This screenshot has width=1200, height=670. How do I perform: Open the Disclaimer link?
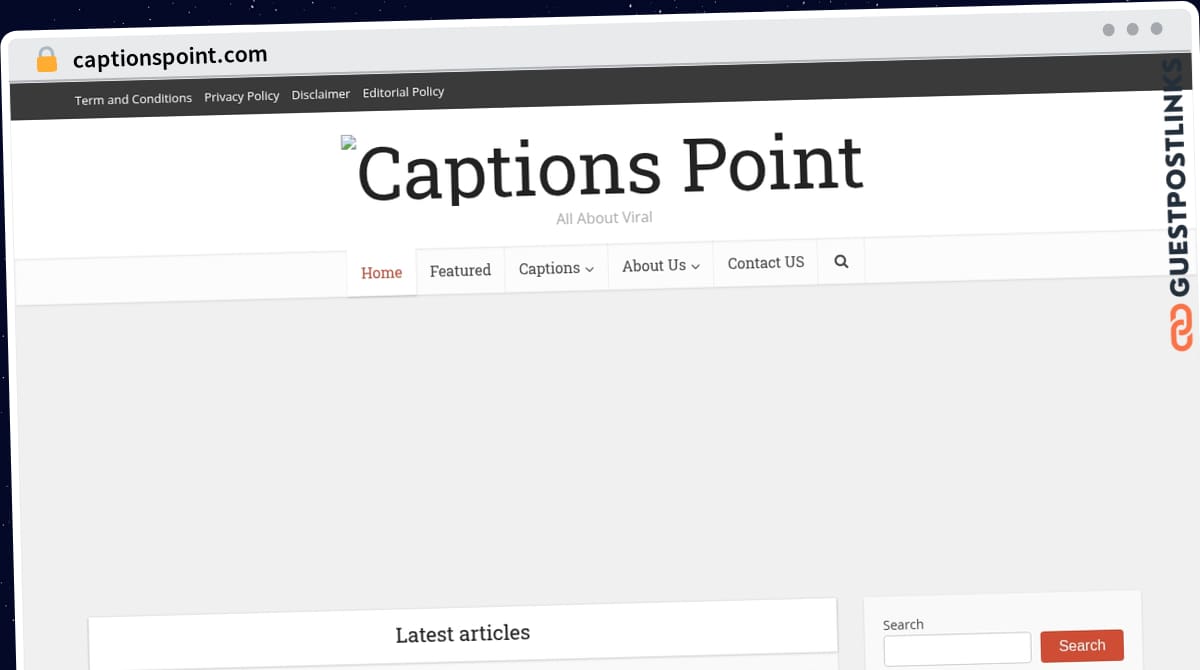(320, 94)
